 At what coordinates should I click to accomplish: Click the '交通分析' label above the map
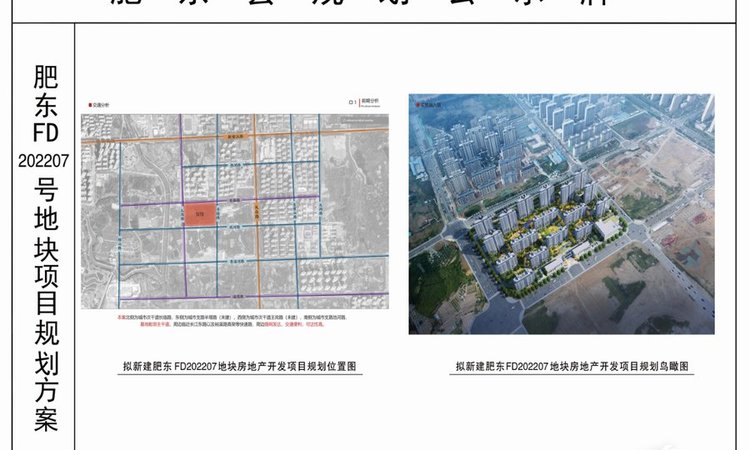[99, 105]
